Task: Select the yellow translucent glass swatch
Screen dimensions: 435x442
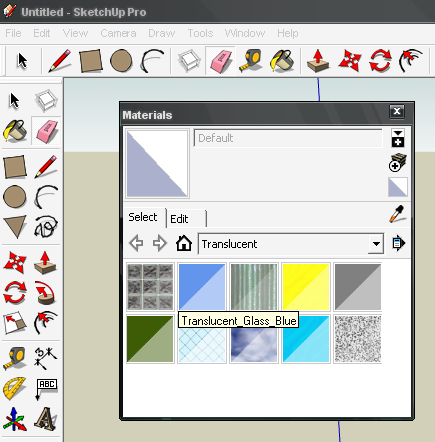Action: coord(306,287)
